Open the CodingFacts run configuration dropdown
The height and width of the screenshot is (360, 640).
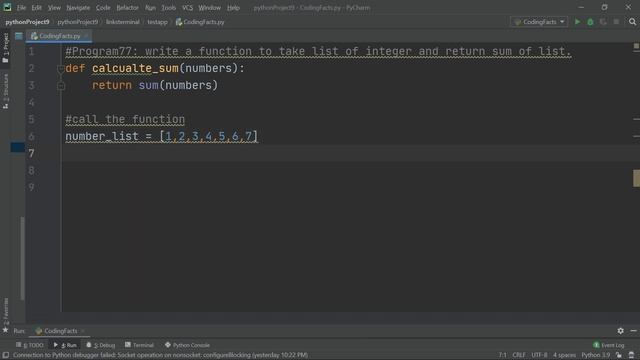[x=539, y=22]
